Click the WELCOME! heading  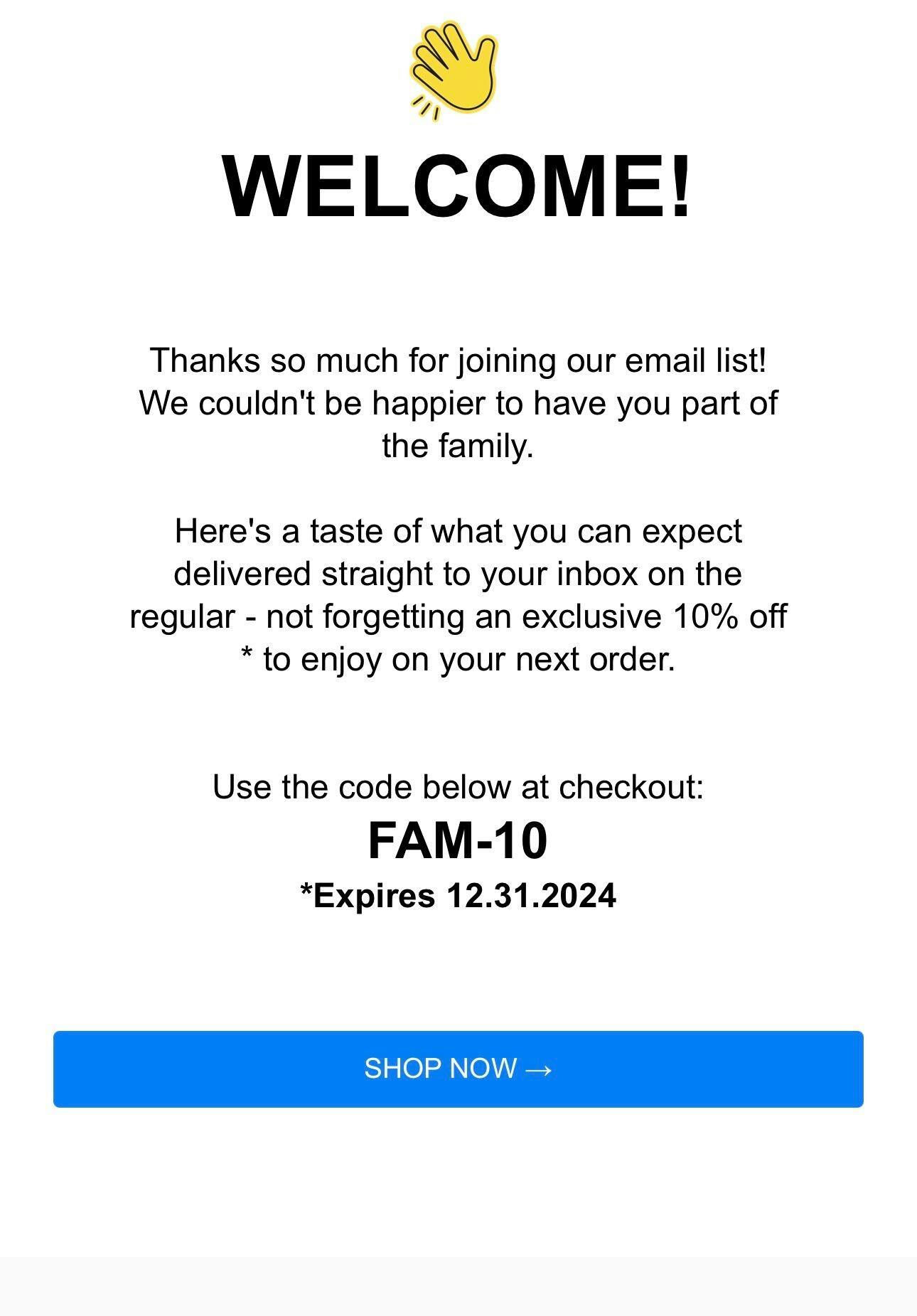click(x=458, y=186)
